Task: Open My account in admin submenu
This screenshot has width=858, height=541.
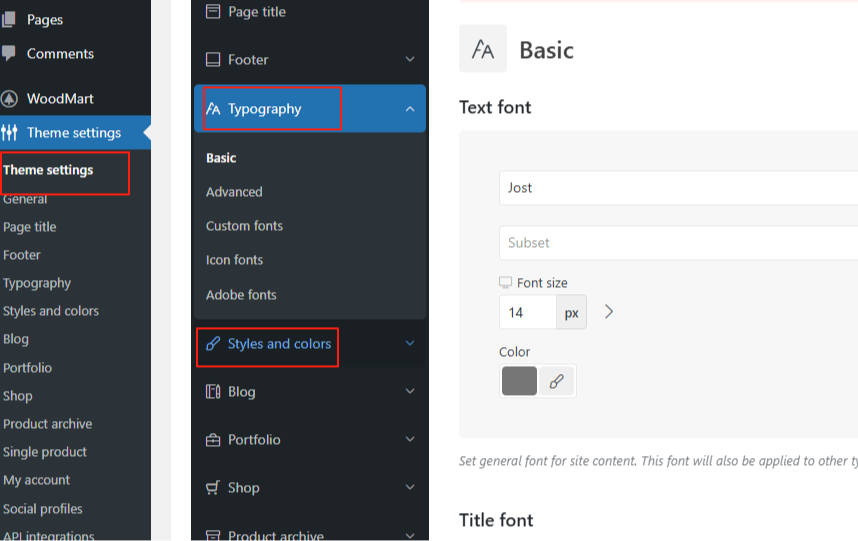Action: click(x=37, y=480)
